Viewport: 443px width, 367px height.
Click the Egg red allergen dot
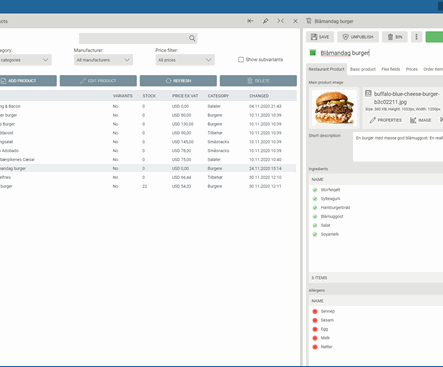tap(315, 329)
